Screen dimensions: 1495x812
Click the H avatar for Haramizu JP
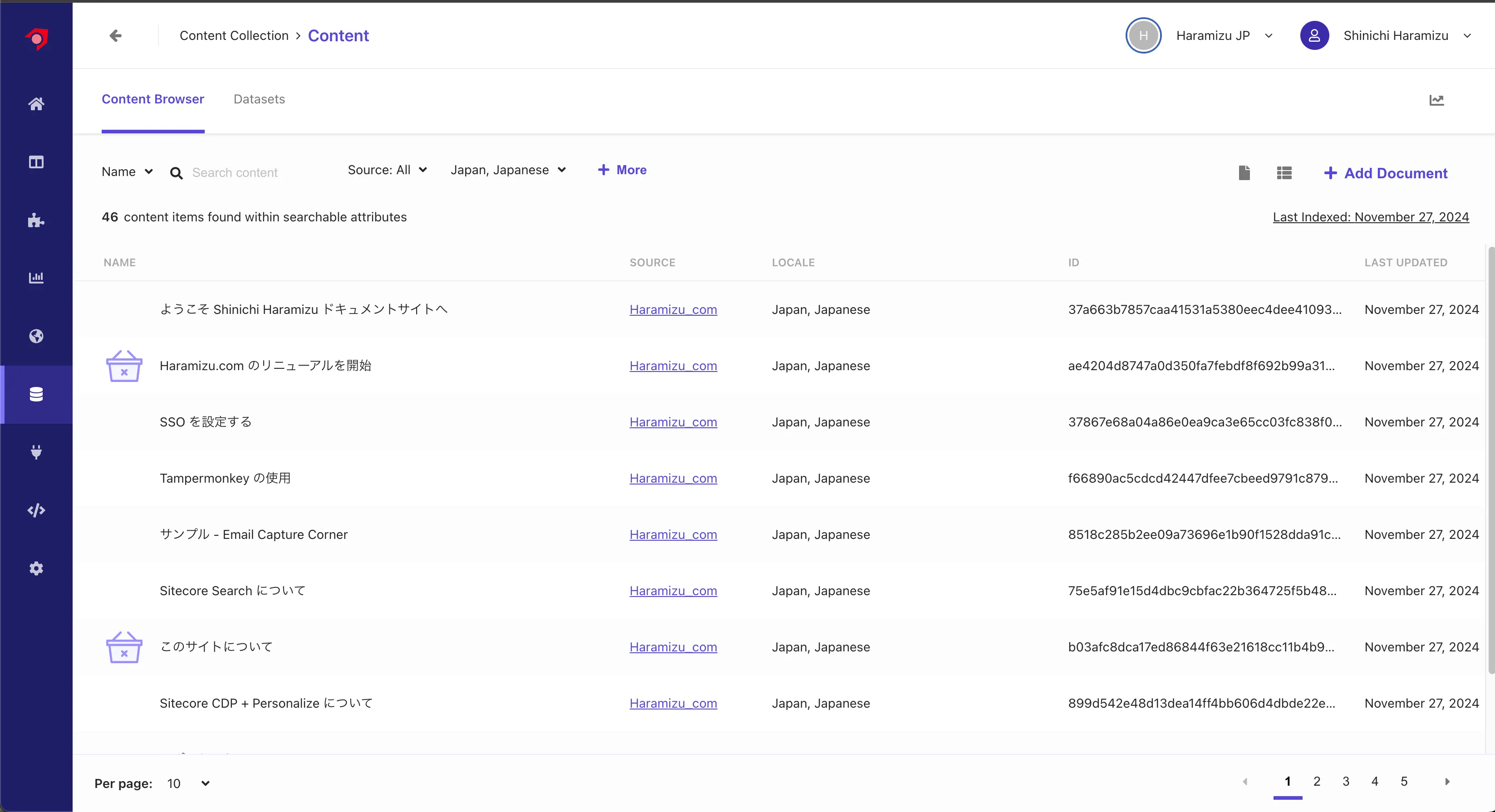coord(1143,35)
